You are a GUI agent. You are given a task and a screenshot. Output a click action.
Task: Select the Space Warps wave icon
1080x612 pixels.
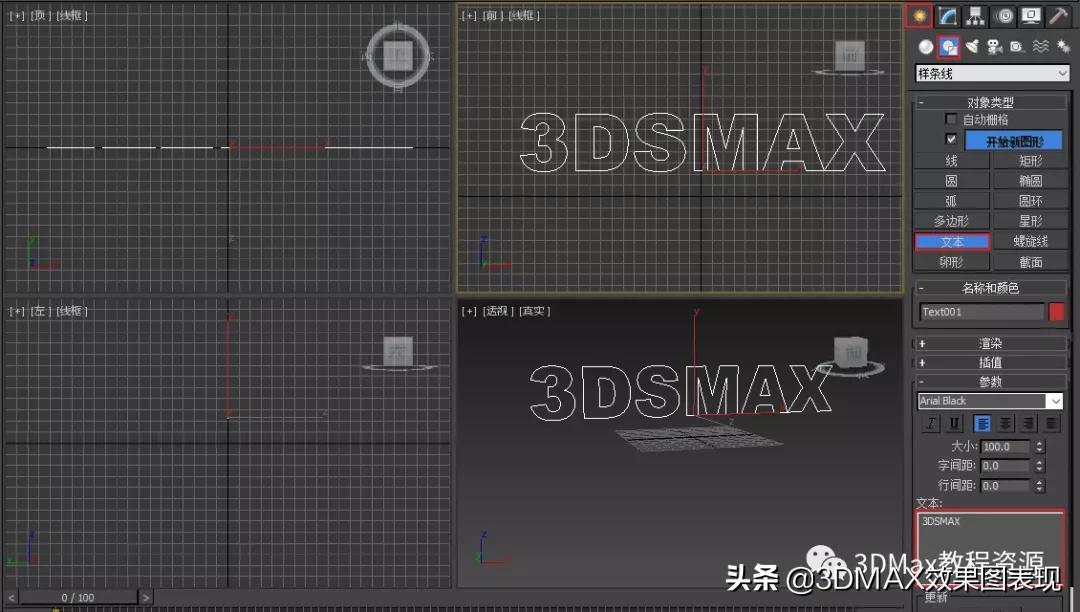(x=1041, y=46)
